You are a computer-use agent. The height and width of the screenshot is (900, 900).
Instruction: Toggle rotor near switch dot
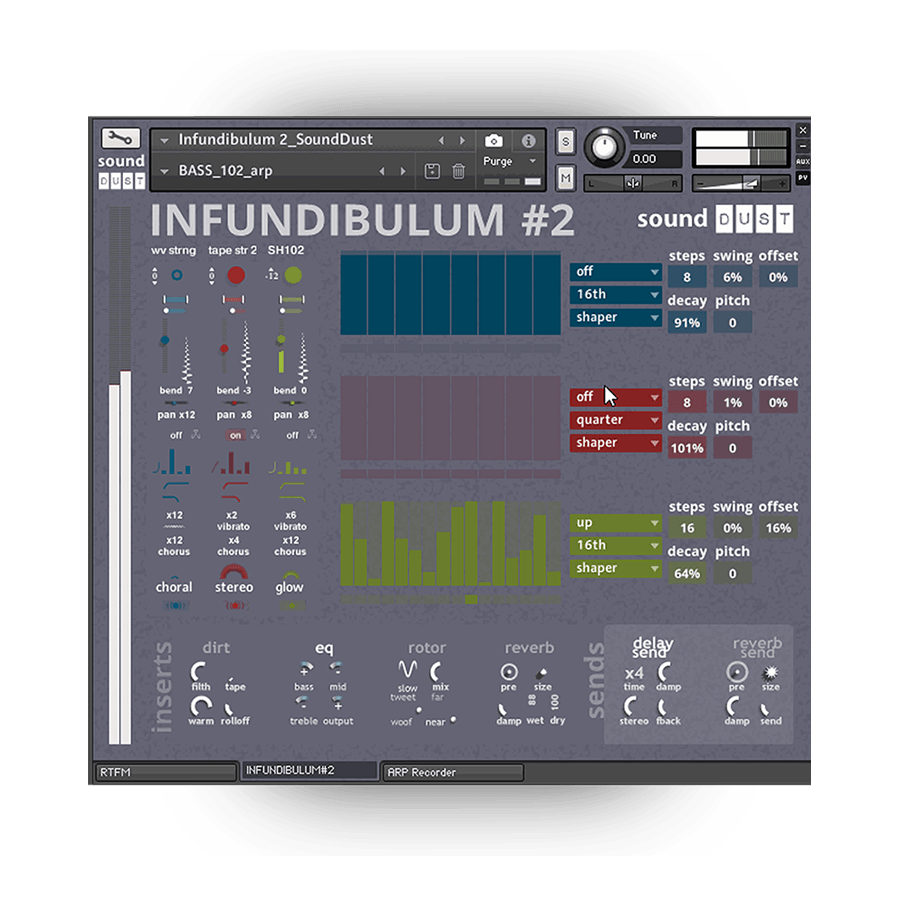453,719
